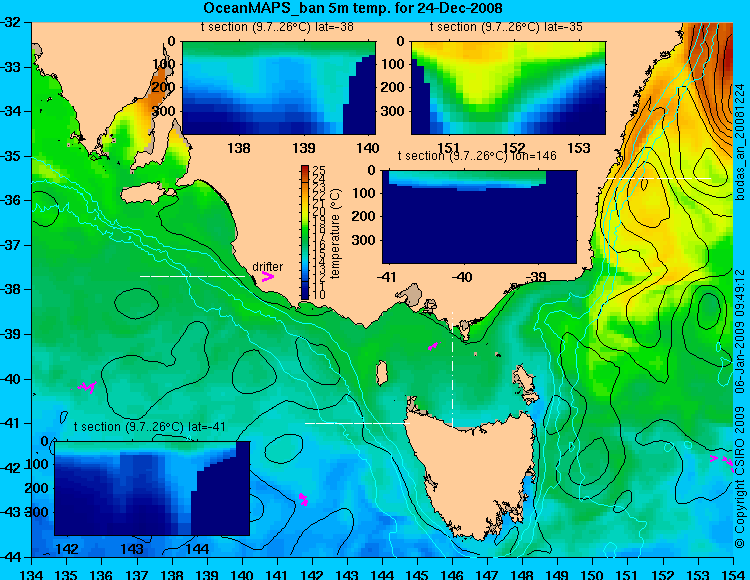Click the '25' tick on the color bar
Viewport: 750px width, 580px height.
(x=319, y=170)
